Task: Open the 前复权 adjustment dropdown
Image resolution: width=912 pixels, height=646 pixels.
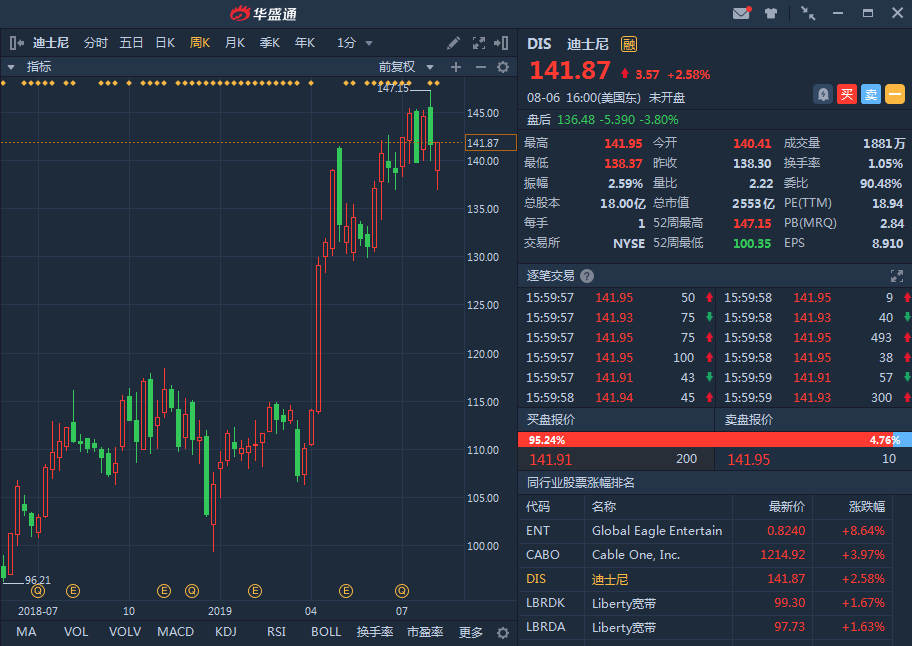Action: pos(406,67)
